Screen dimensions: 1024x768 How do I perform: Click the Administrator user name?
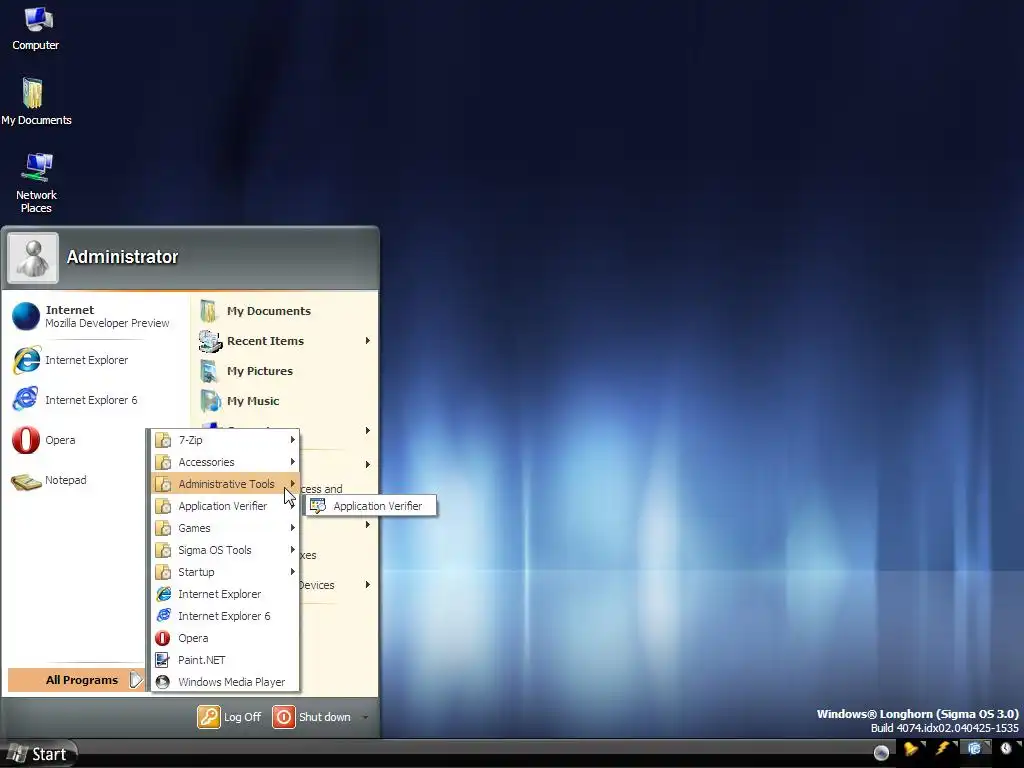pyautogui.click(x=122, y=257)
